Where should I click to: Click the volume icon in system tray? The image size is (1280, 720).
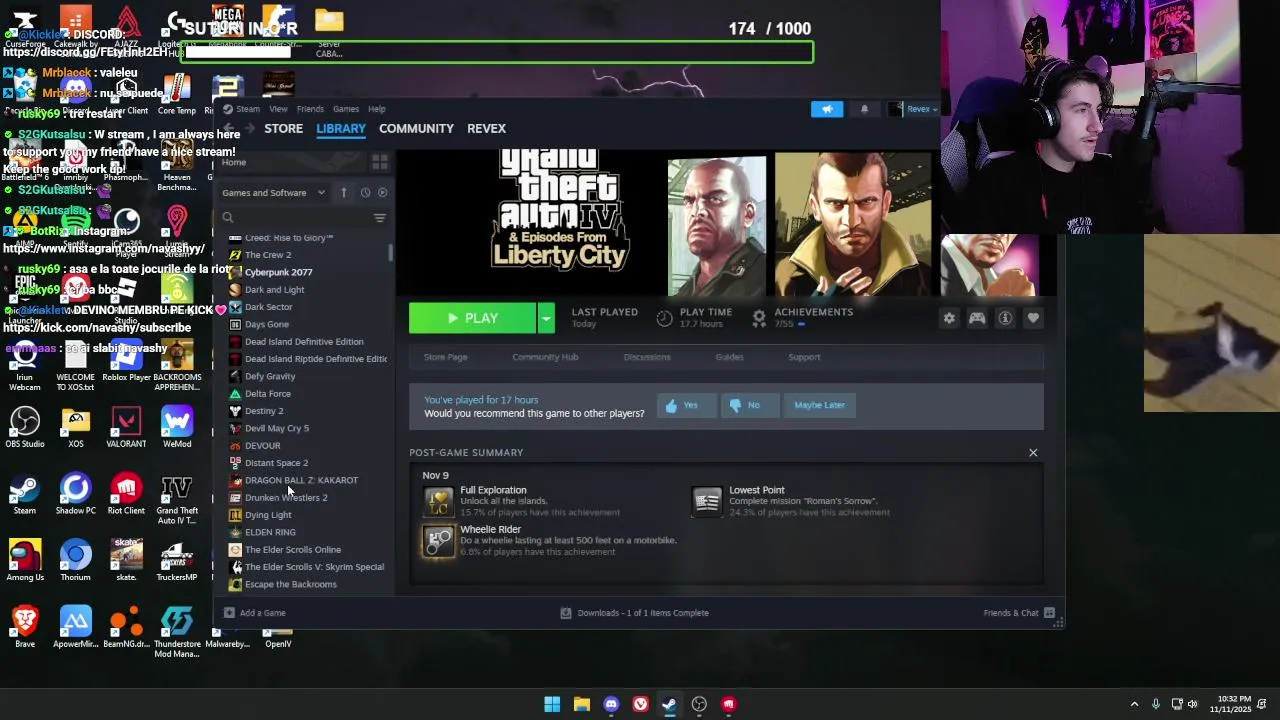point(1195,704)
